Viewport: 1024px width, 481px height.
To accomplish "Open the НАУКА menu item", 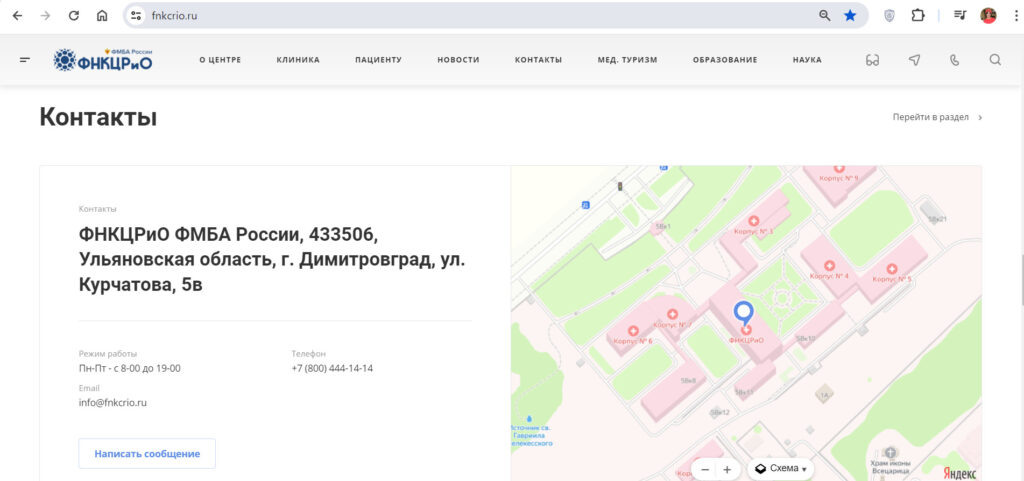I will [x=807, y=60].
